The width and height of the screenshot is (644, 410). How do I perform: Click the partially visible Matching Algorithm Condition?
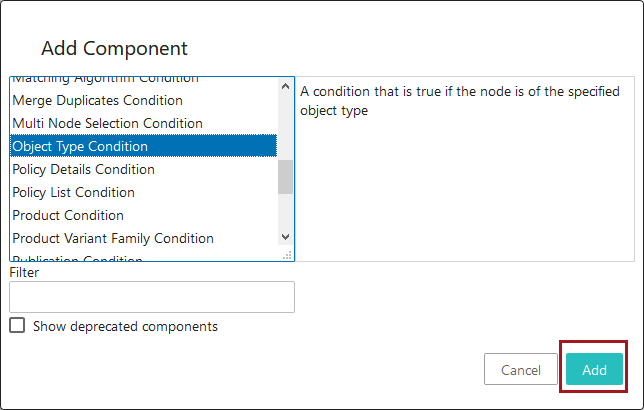(x=105, y=79)
